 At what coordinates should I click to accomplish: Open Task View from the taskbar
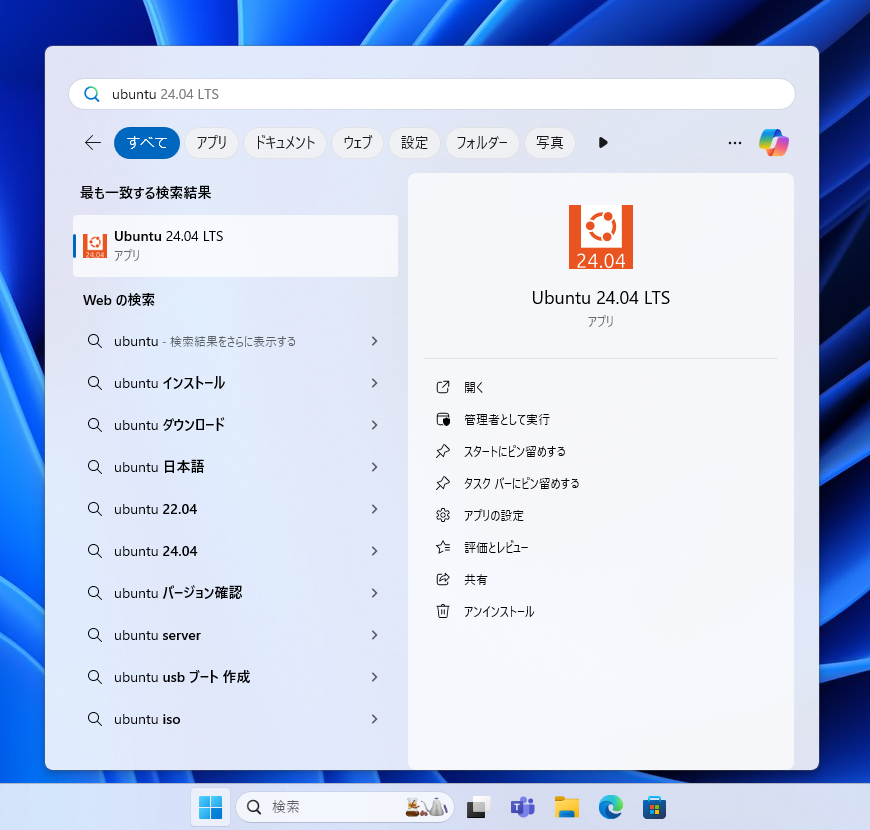pos(478,807)
